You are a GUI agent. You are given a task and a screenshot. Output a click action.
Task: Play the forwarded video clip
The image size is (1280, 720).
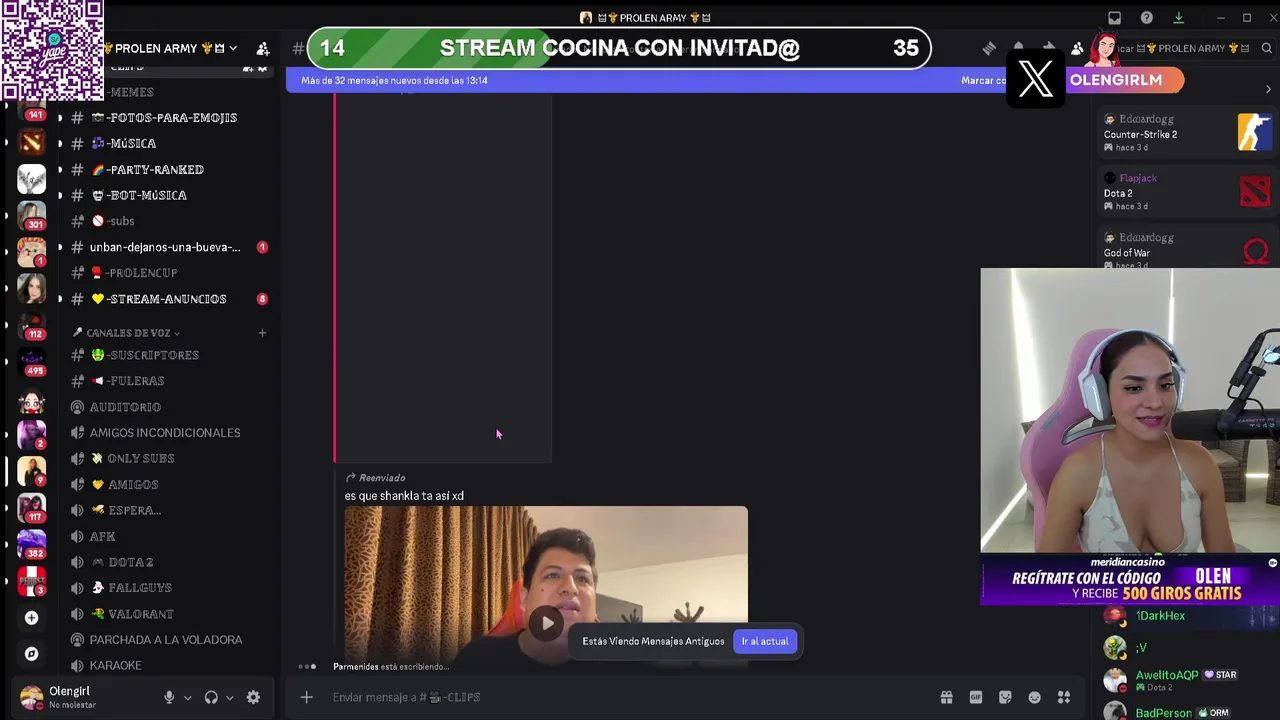(547, 623)
